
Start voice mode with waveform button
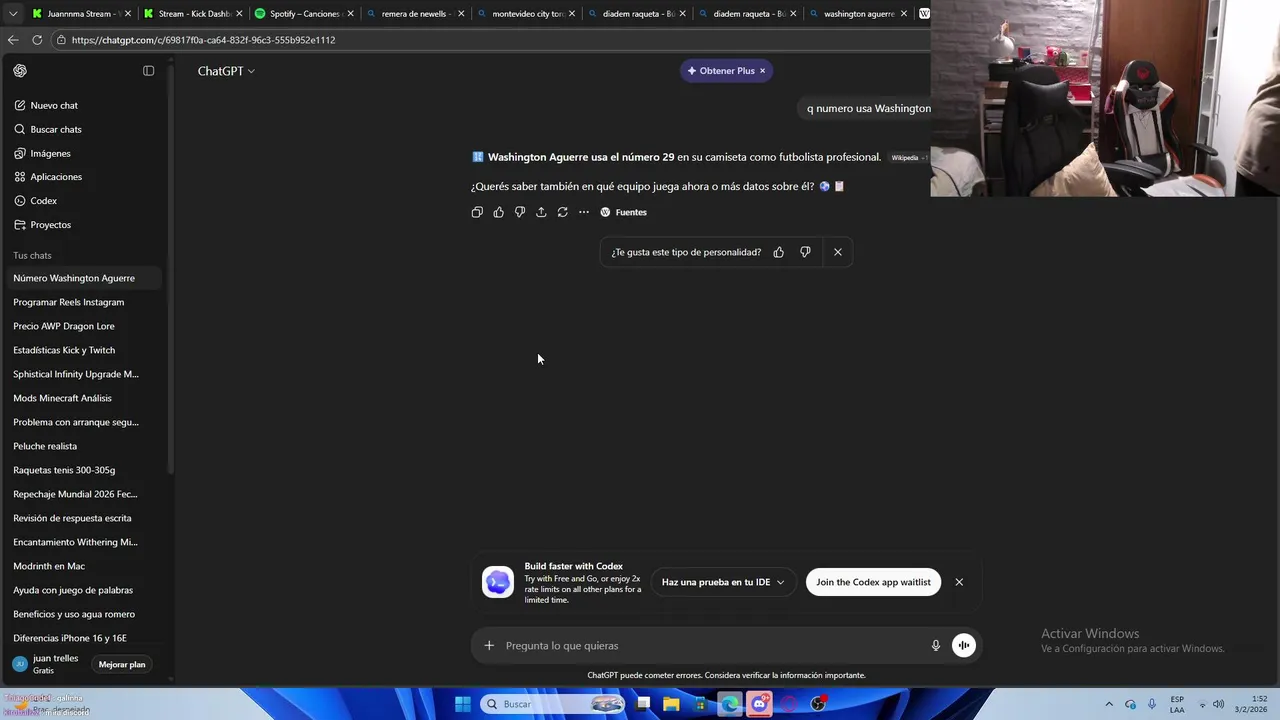[x=964, y=646]
